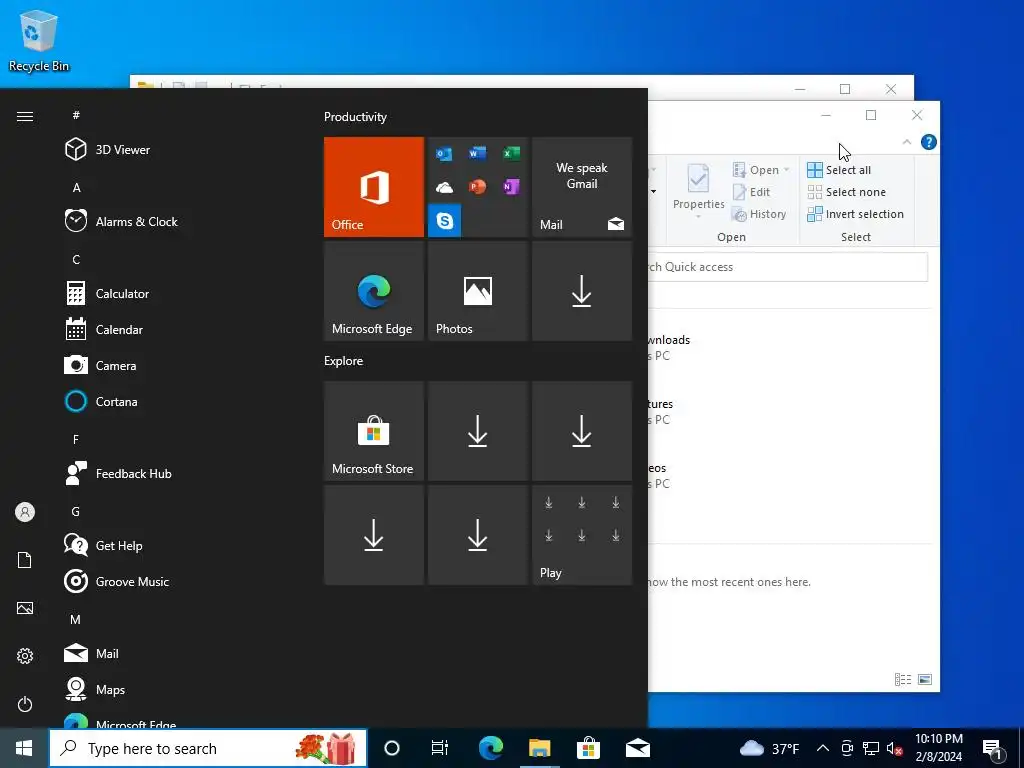1024x768 pixels.
Task: Click the Skype icon in Office group tile
Action: pyautogui.click(x=445, y=221)
